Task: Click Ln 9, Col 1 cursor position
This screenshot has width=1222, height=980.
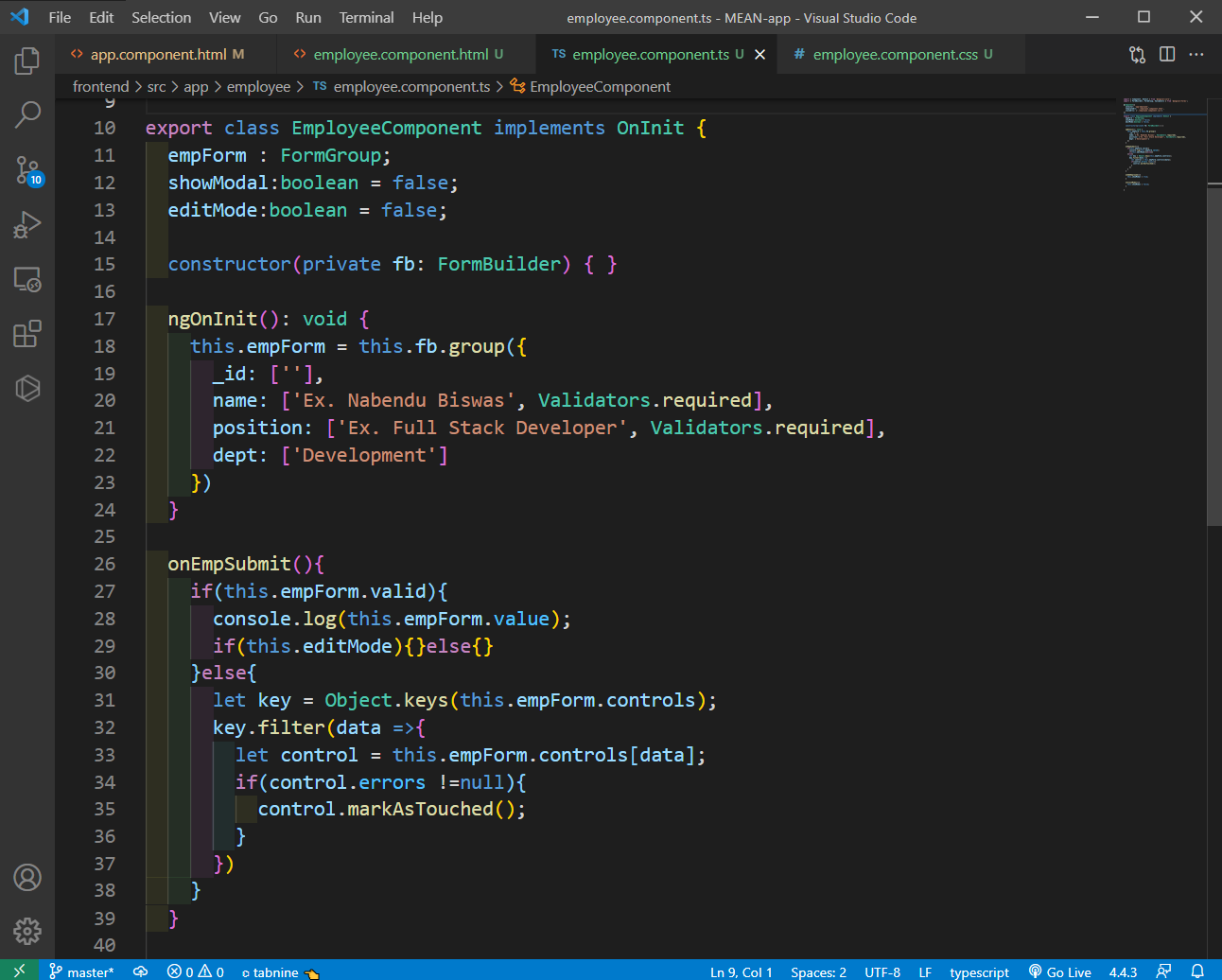Action: pos(742,971)
